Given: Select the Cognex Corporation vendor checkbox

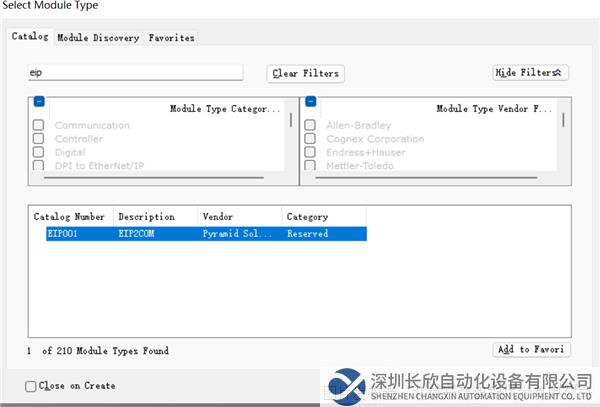Looking at the screenshot, I should (310, 139).
